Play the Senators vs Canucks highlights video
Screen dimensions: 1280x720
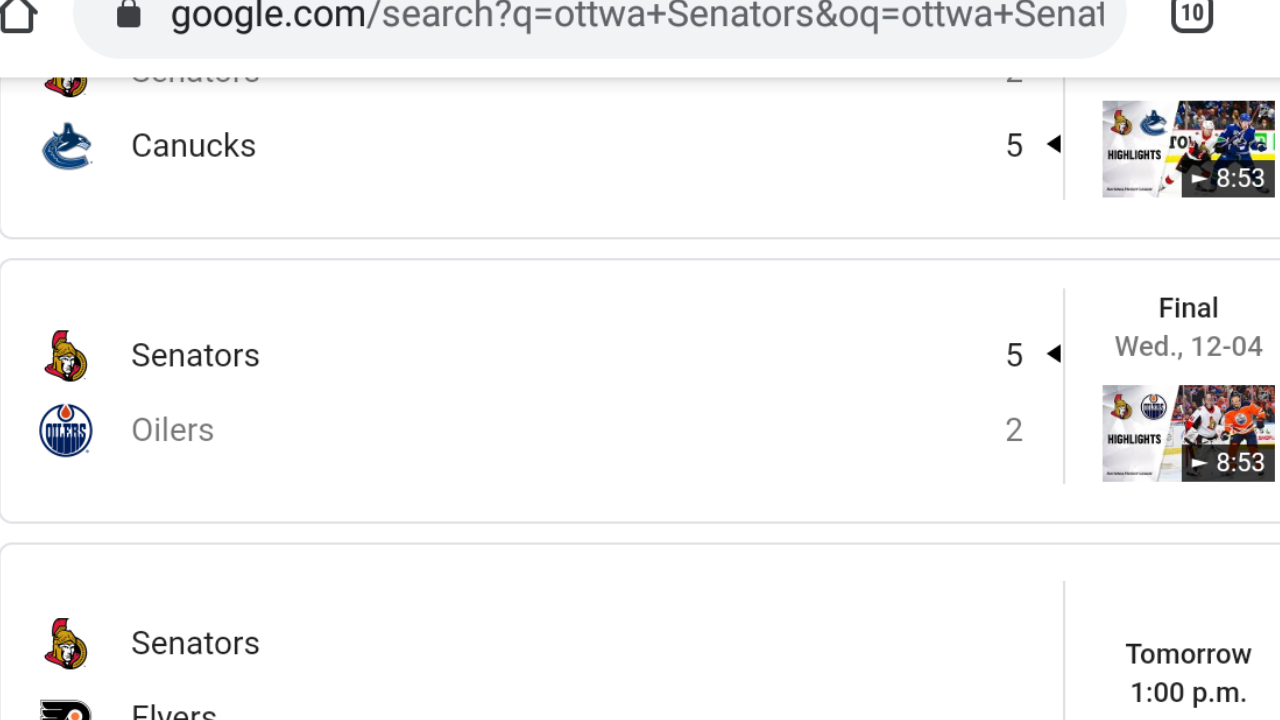1188,149
